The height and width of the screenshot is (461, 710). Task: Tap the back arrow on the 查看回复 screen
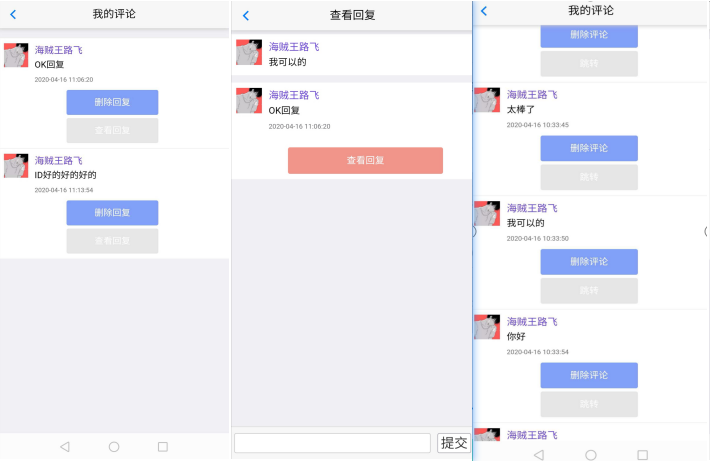[246, 16]
